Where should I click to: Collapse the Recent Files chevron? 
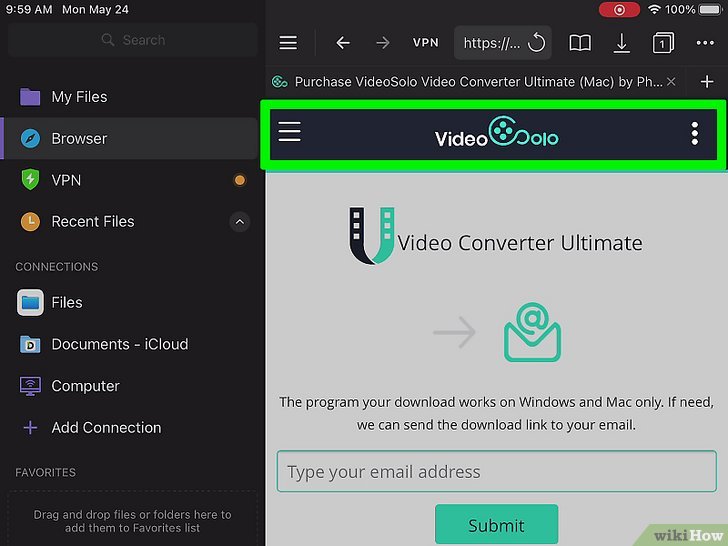240,221
